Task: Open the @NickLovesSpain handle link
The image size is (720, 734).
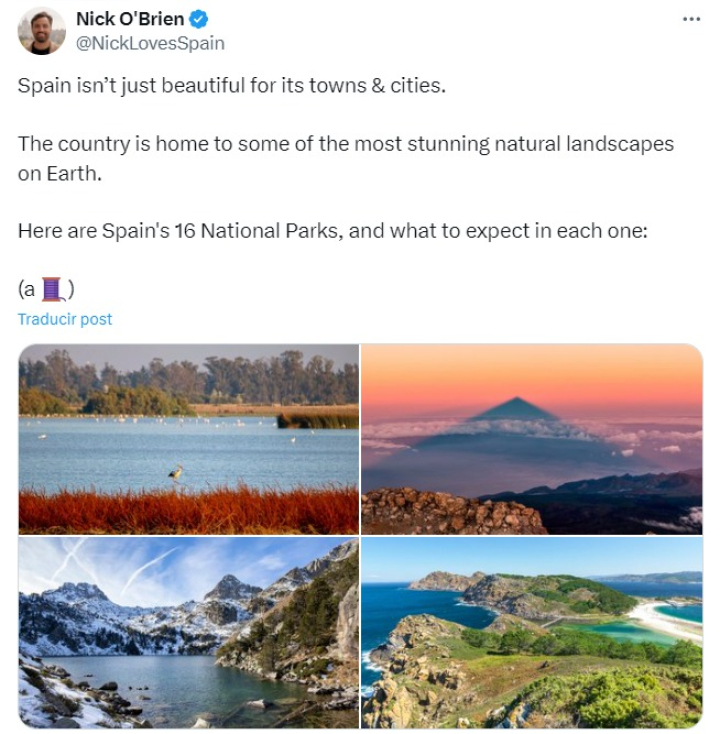Action: 150,43
